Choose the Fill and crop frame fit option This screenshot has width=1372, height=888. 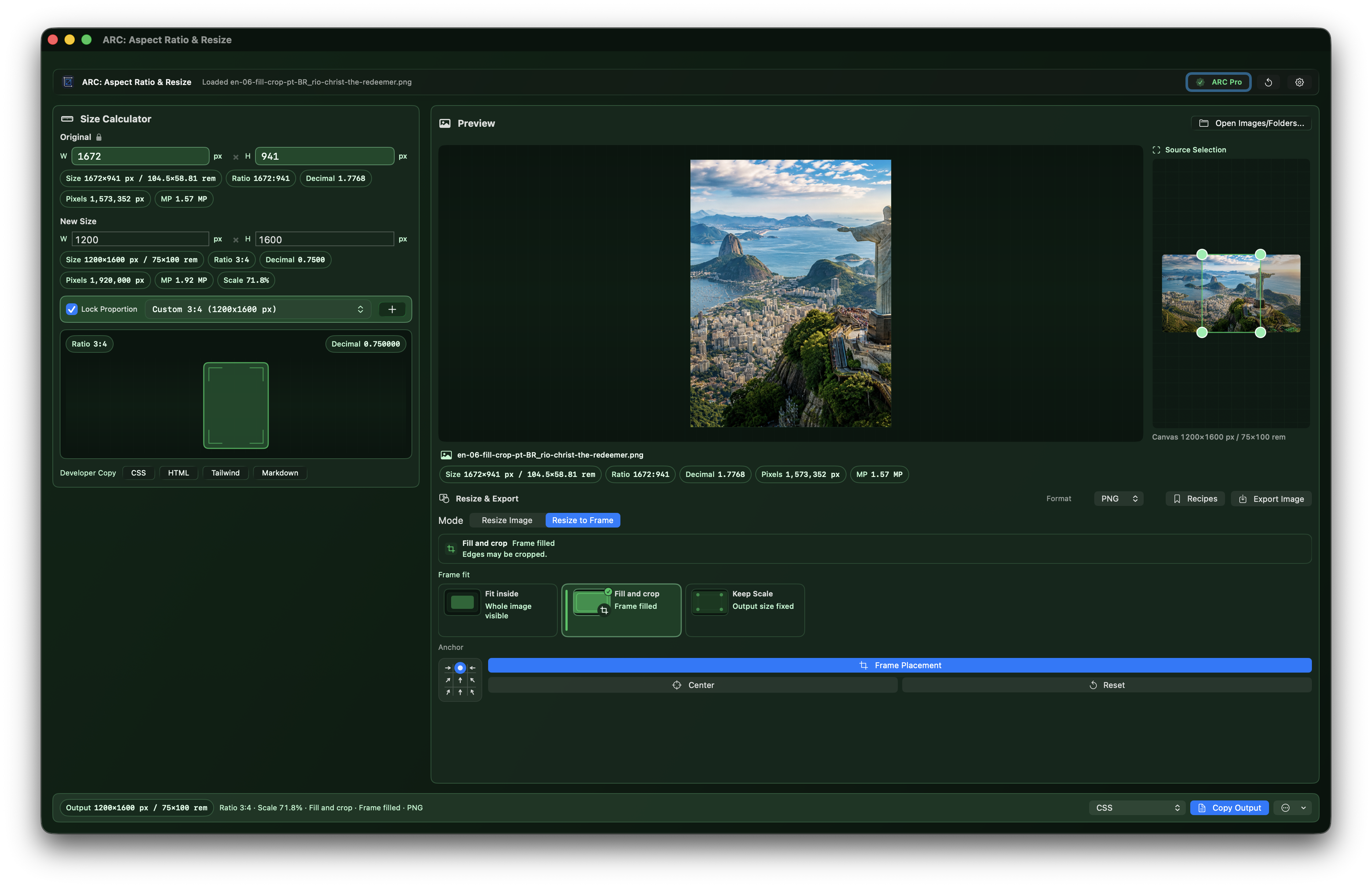622,610
